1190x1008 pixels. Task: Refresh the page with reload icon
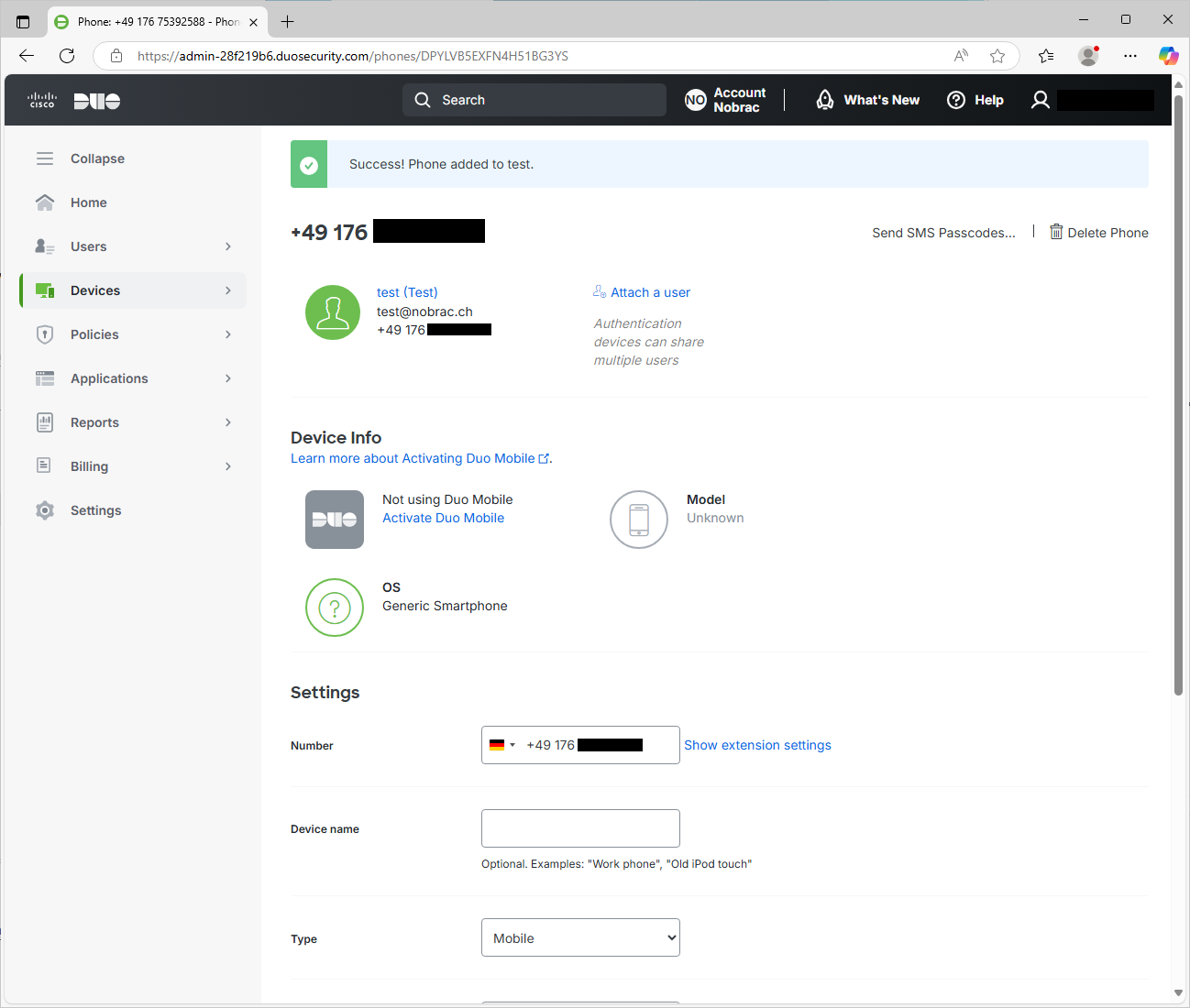pyautogui.click(x=67, y=56)
